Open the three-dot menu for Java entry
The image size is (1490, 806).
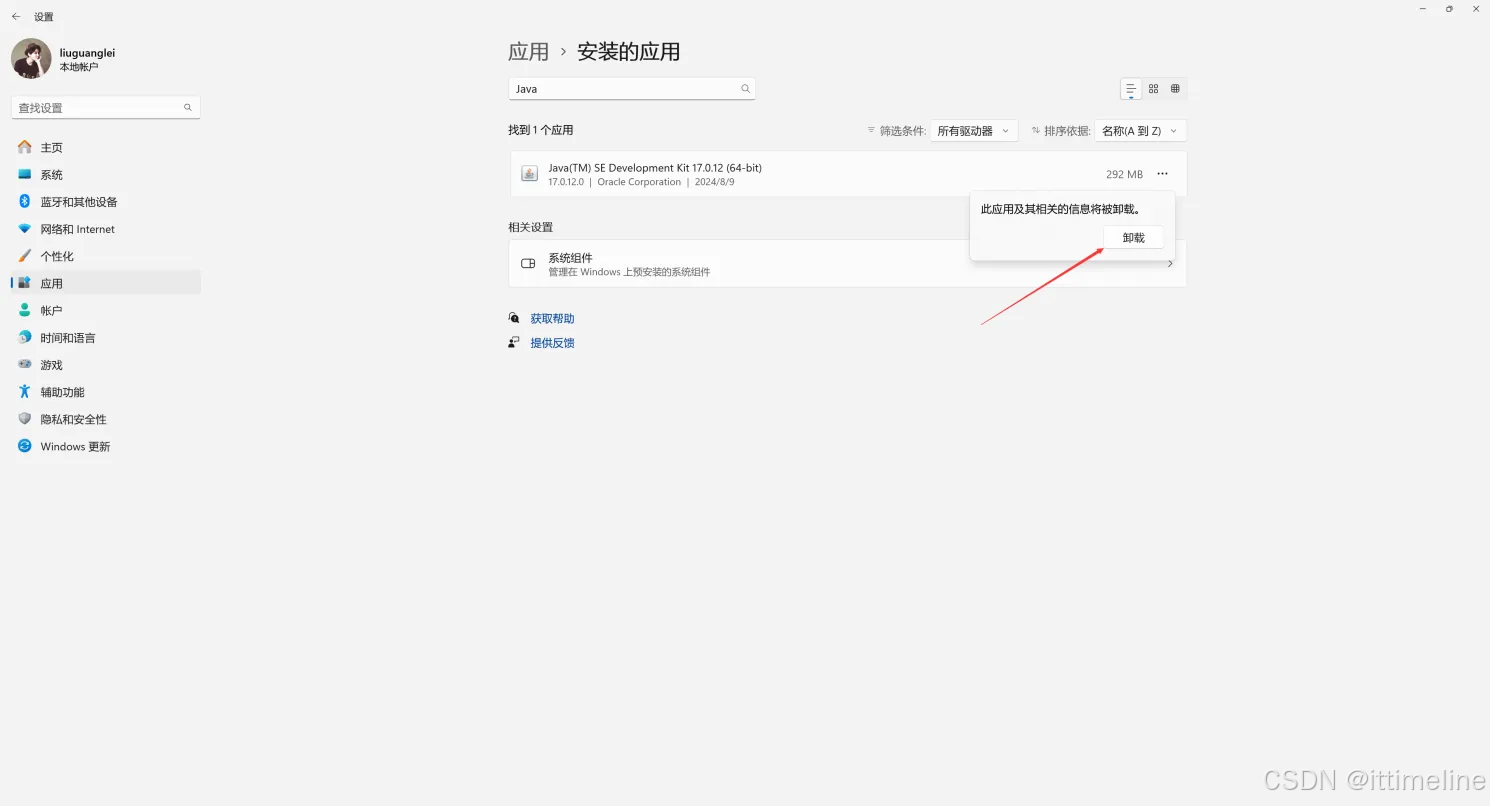point(1162,174)
